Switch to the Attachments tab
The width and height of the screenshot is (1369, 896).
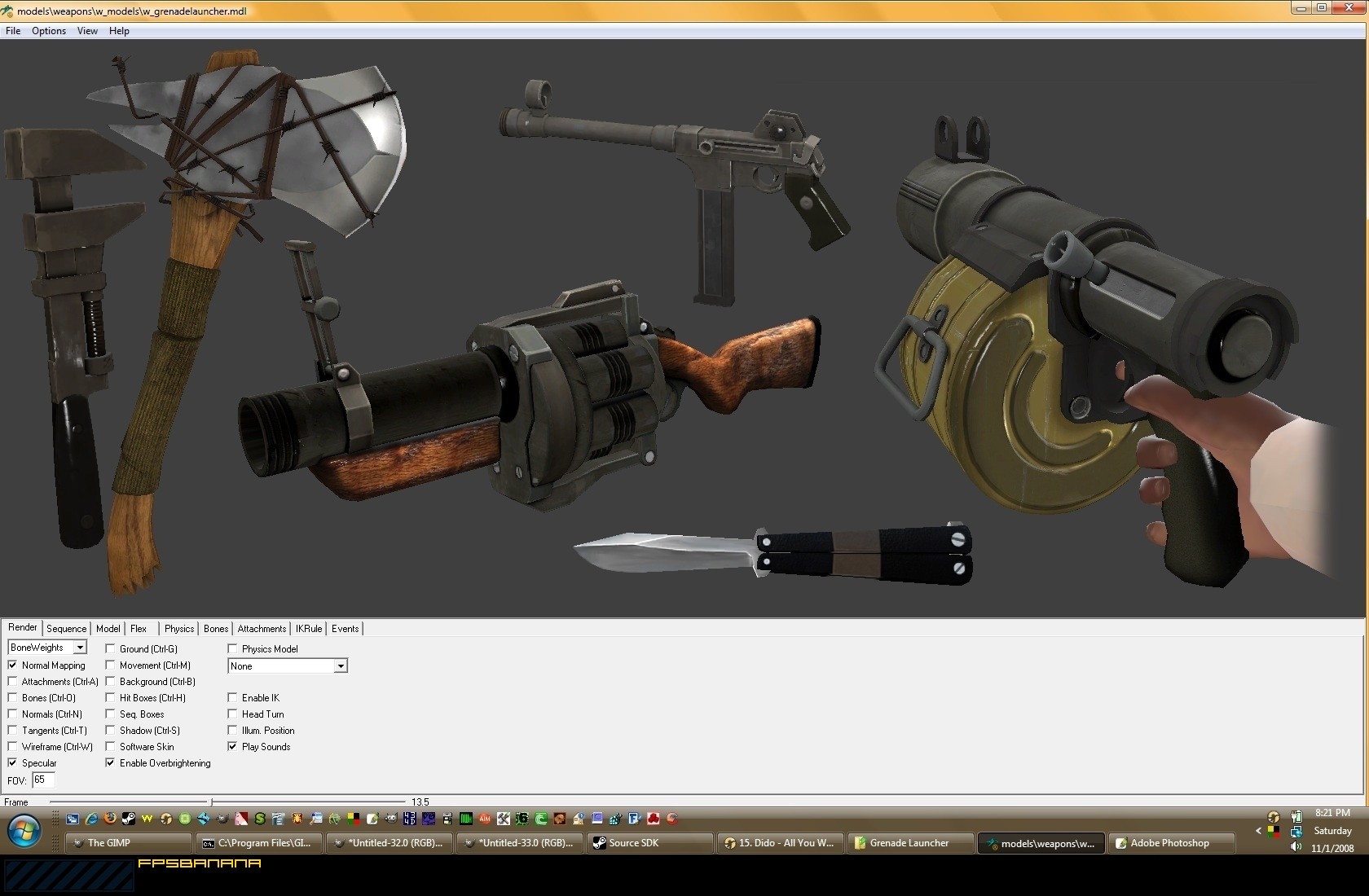point(262,629)
